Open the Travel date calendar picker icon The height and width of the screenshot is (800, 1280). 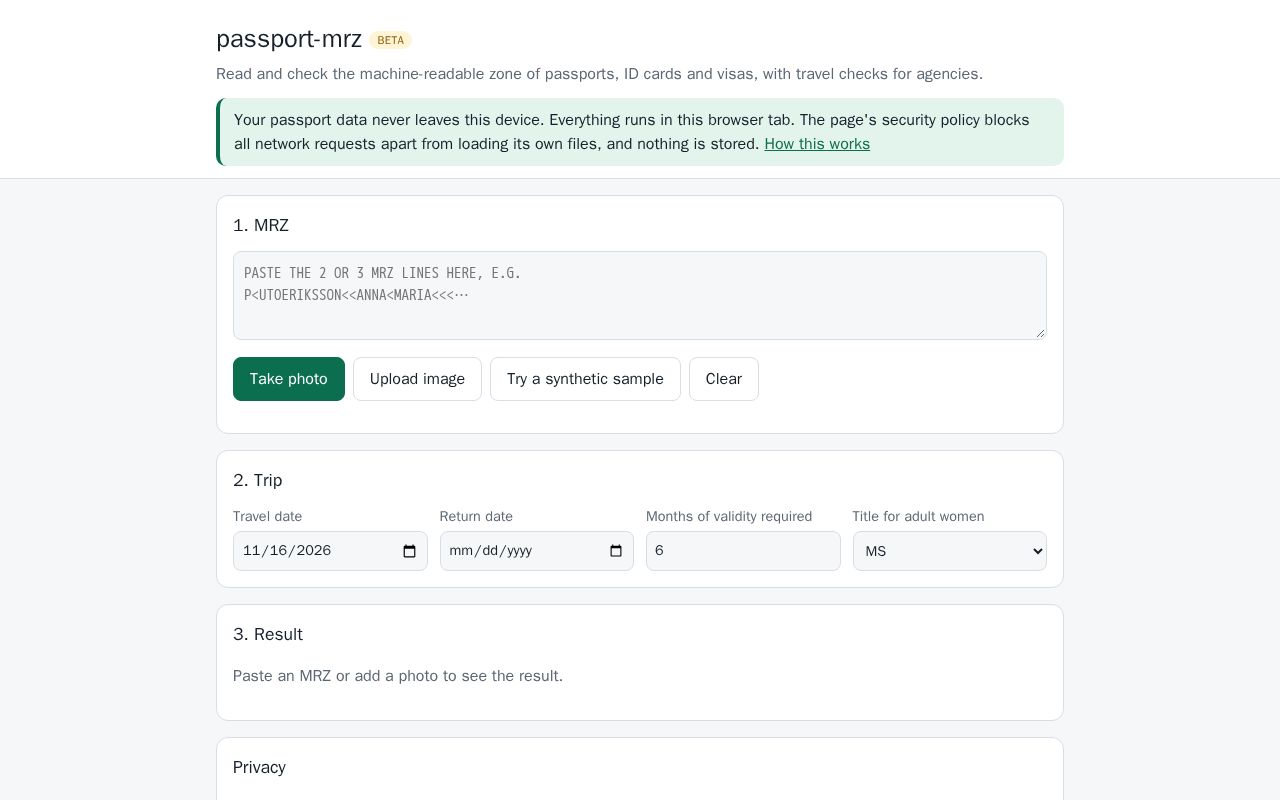point(409,551)
